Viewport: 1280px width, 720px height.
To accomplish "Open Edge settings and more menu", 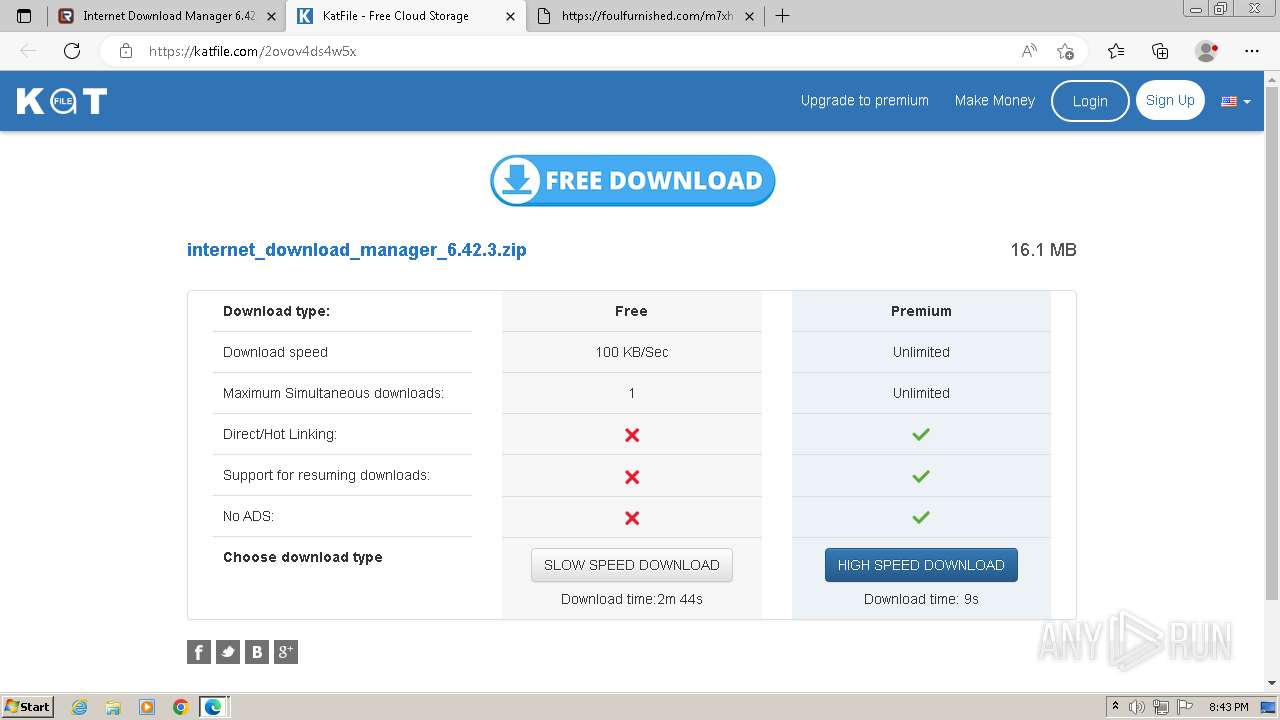I will tap(1252, 51).
